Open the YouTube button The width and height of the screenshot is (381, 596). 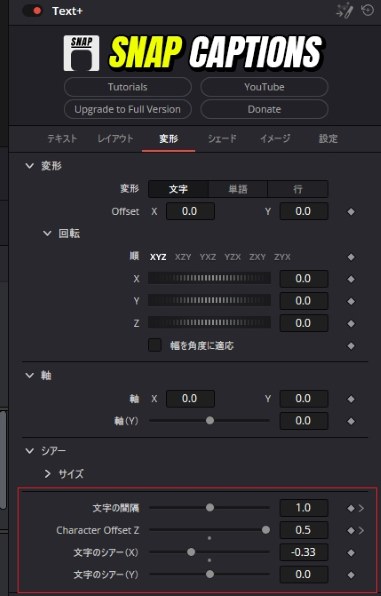[x=264, y=87]
